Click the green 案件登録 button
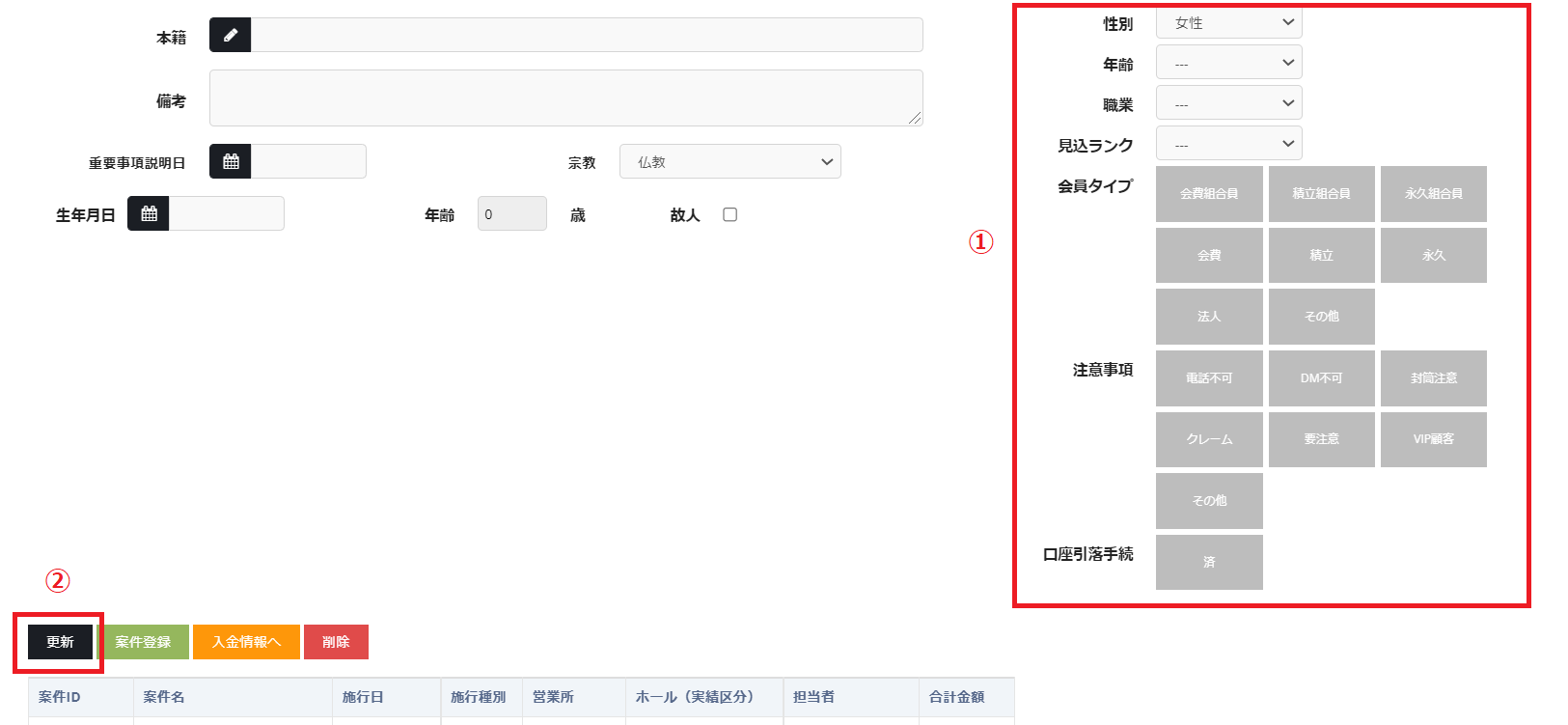Screen dimensions: 1568x725 point(143,642)
